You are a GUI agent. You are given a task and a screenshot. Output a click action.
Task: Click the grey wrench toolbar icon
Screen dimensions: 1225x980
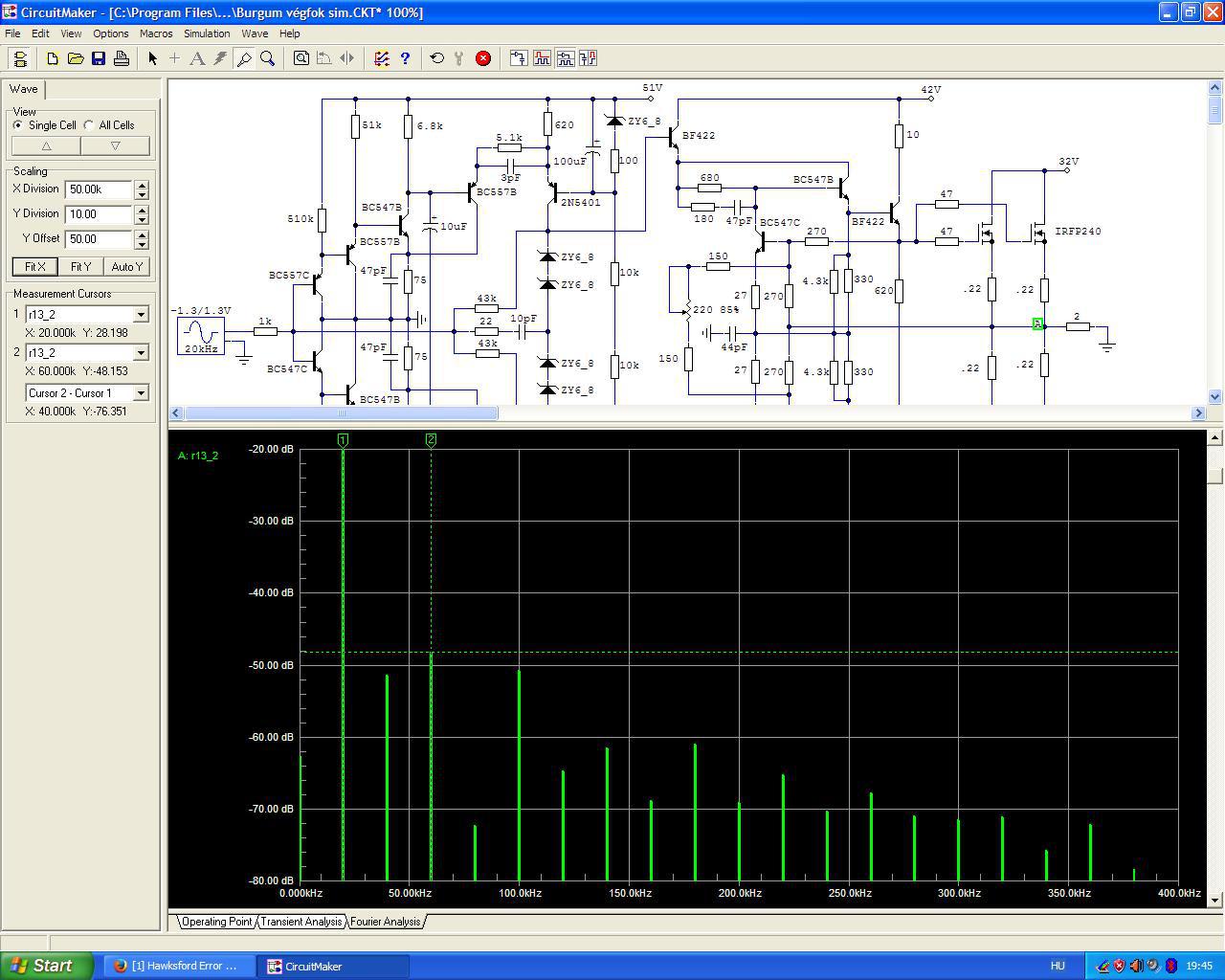tap(459, 58)
